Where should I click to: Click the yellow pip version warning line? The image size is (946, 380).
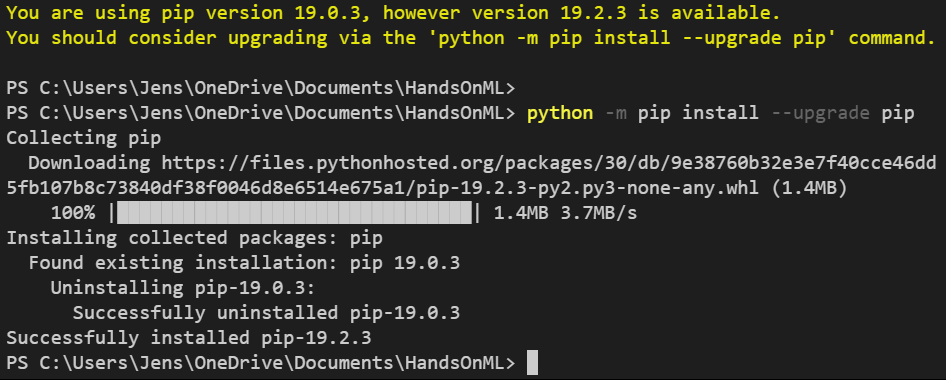[x=393, y=12]
